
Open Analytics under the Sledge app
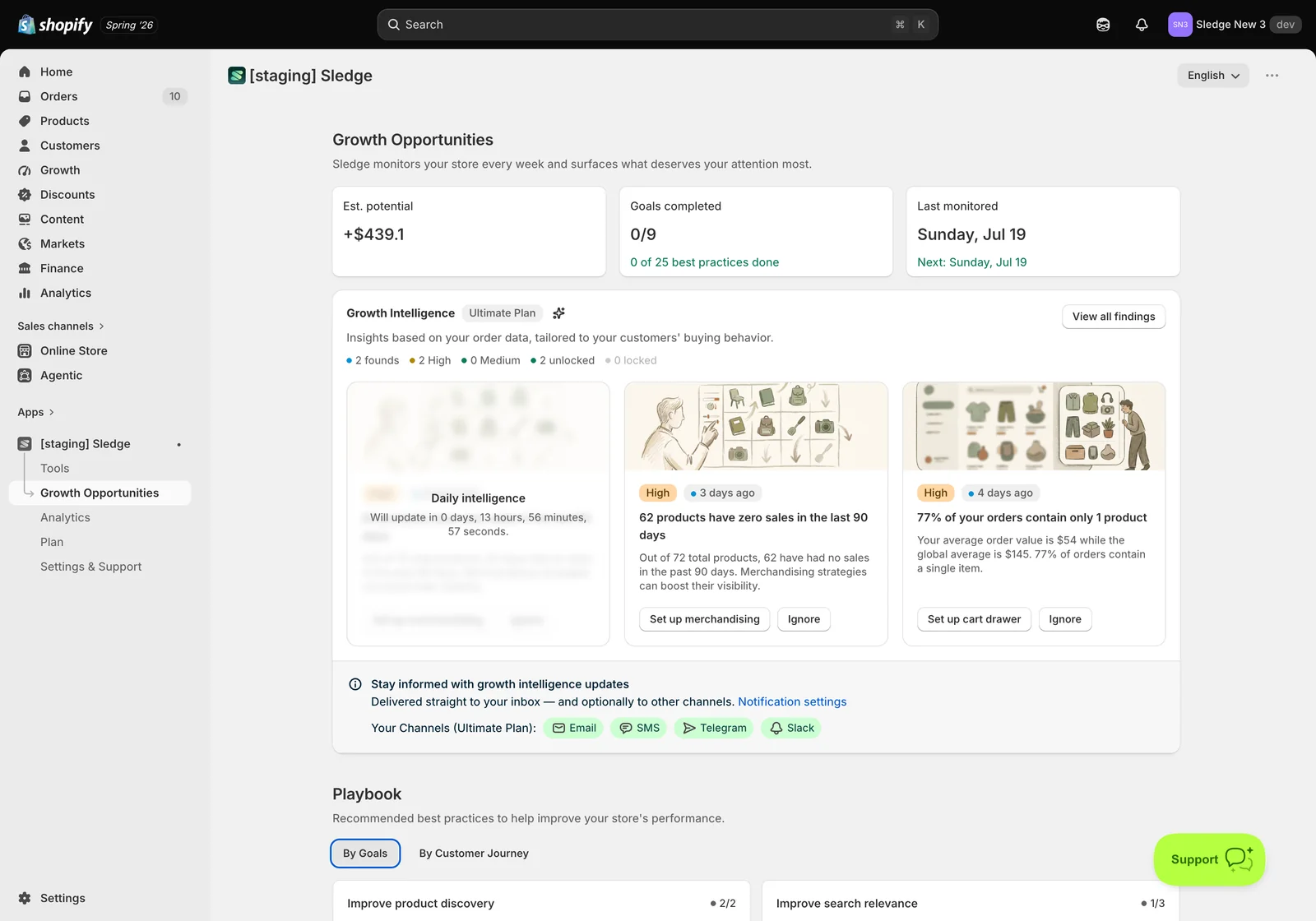tap(65, 518)
